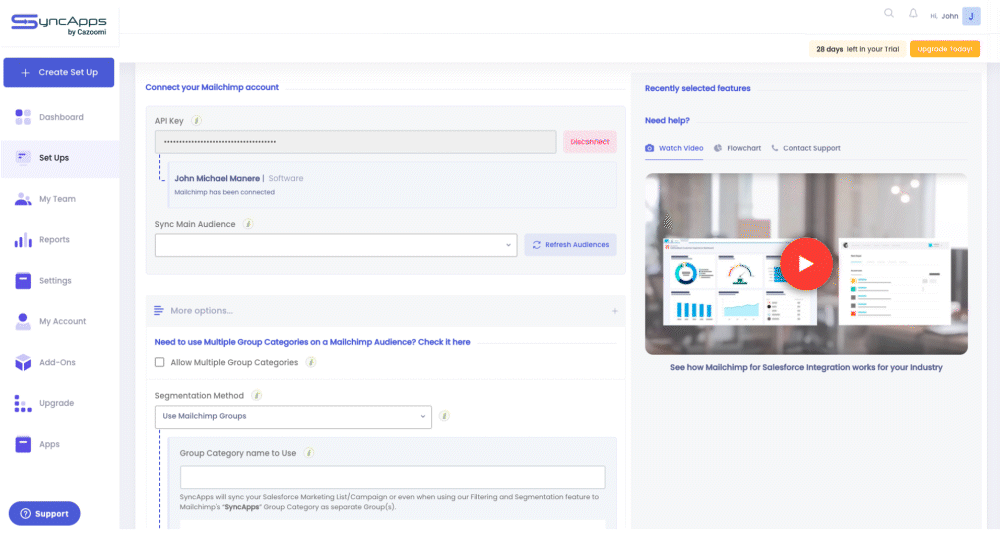Click the Recently selected features heading
The height and width of the screenshot is (542, 1000).
pos(697,89)
